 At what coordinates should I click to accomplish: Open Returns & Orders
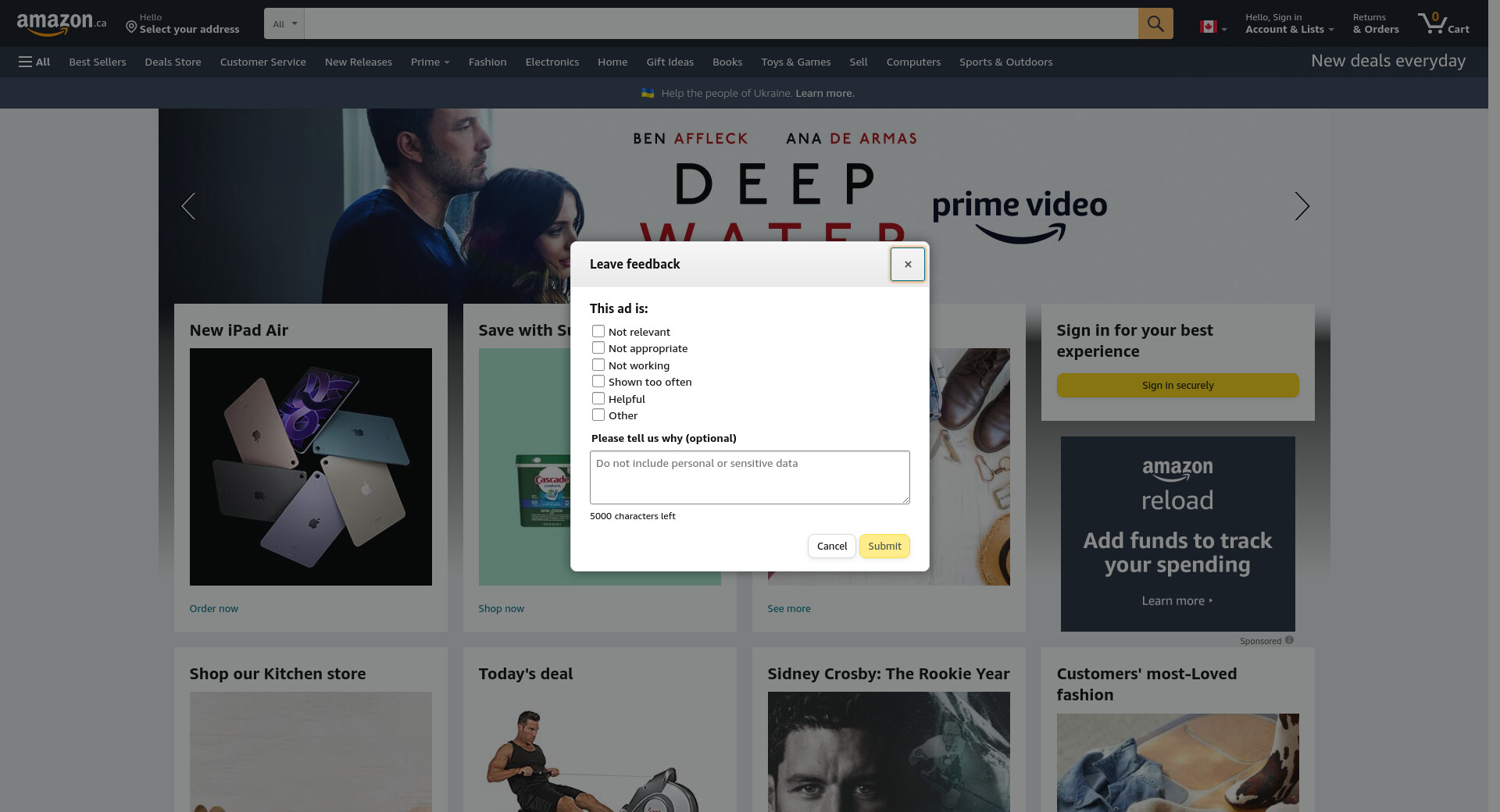click(x=1376, y=23)
